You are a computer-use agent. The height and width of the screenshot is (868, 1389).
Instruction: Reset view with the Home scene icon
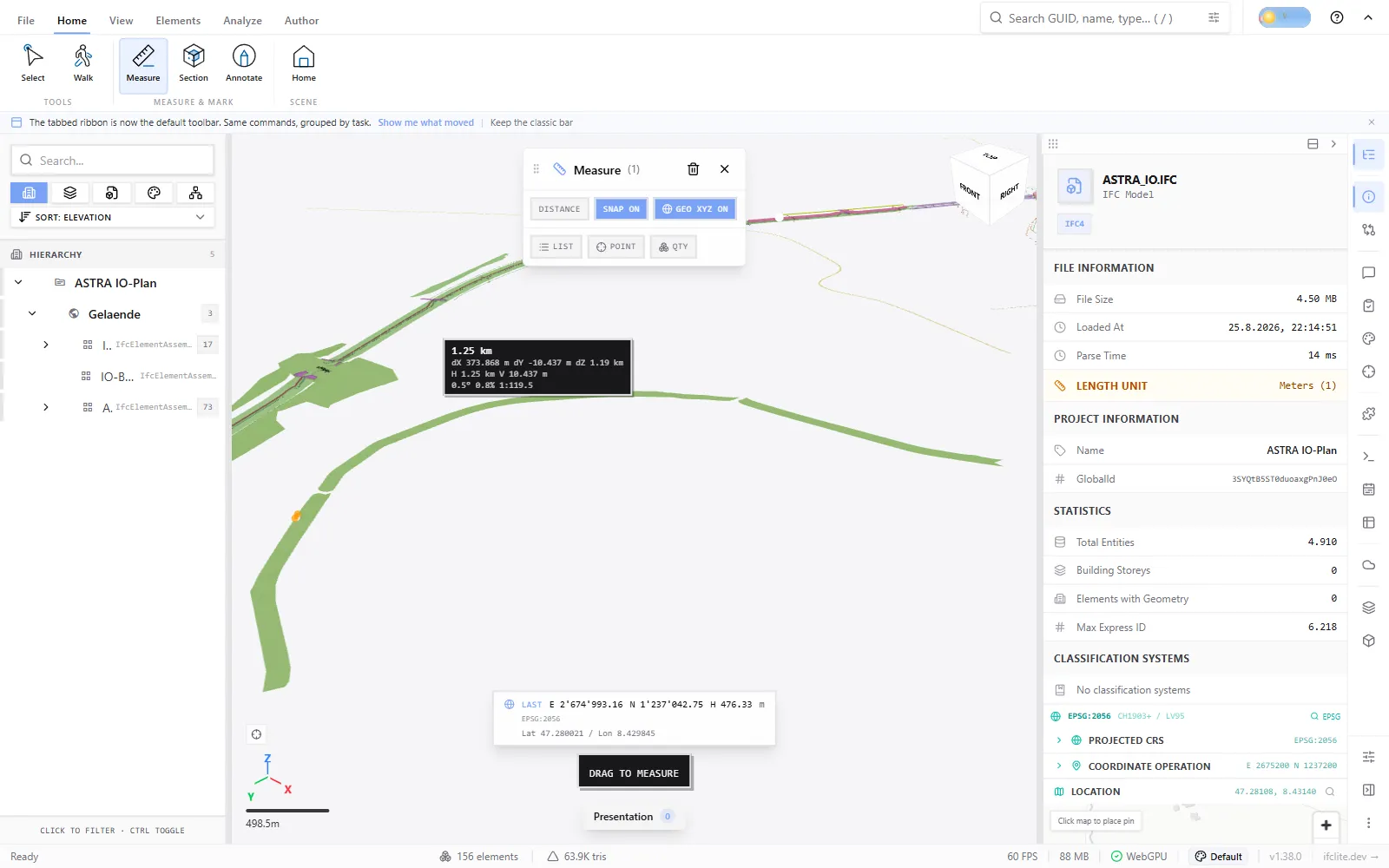304,63
